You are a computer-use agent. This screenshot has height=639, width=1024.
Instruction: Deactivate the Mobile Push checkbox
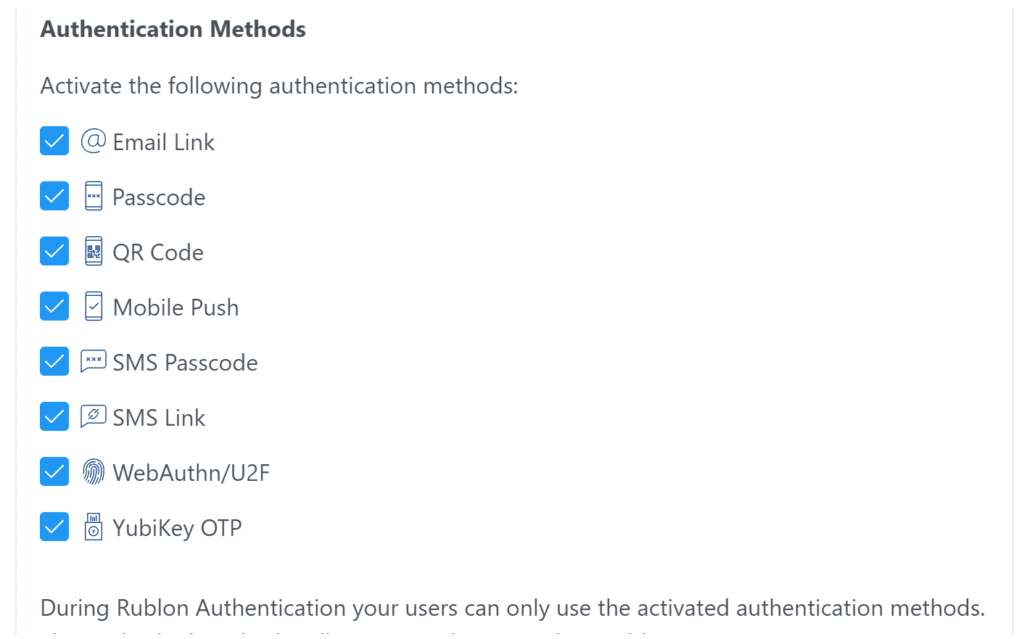[54, 307]
